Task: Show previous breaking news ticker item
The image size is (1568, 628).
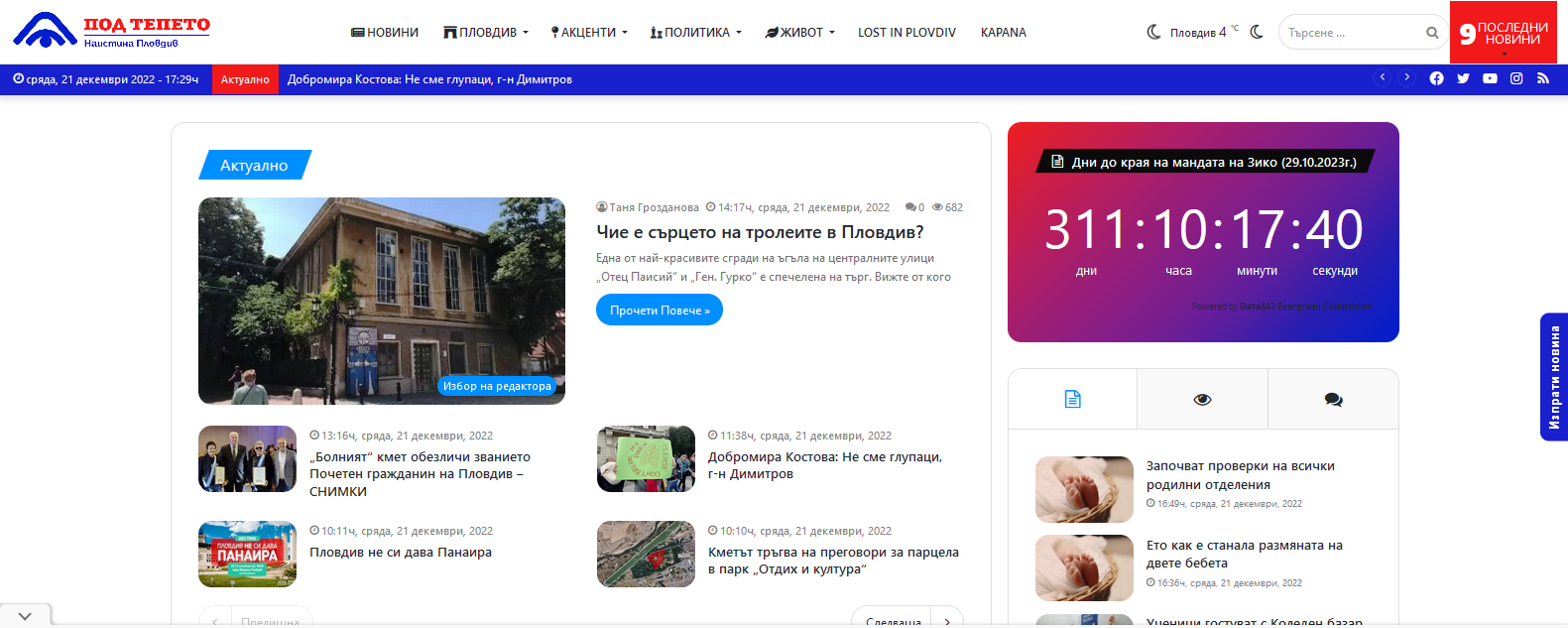Action: [x=1382, y=77]
